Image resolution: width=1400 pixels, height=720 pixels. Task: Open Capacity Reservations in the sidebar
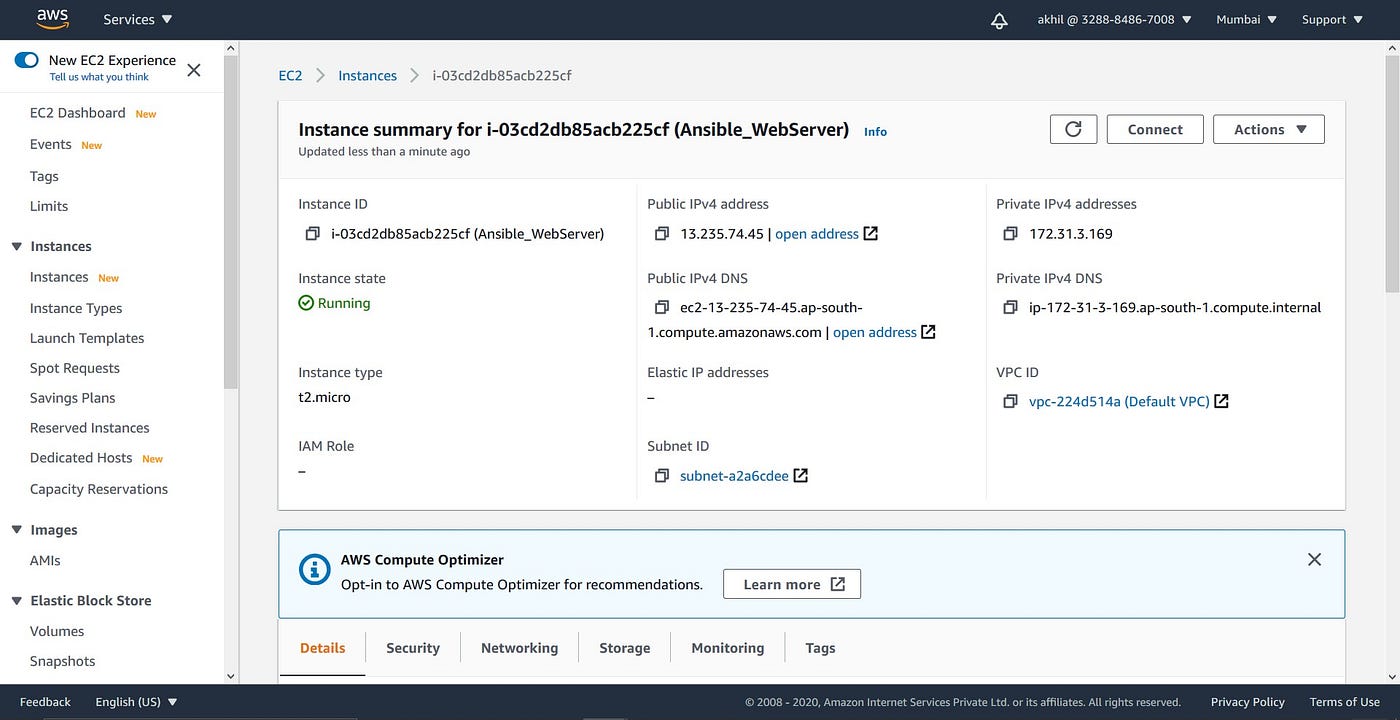pyautogui.click(x=99, y=489)
